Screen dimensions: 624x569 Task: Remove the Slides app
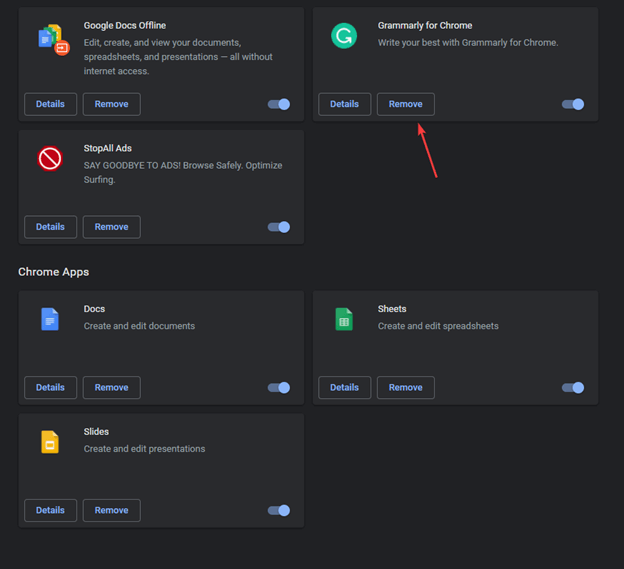click(111, 511)
